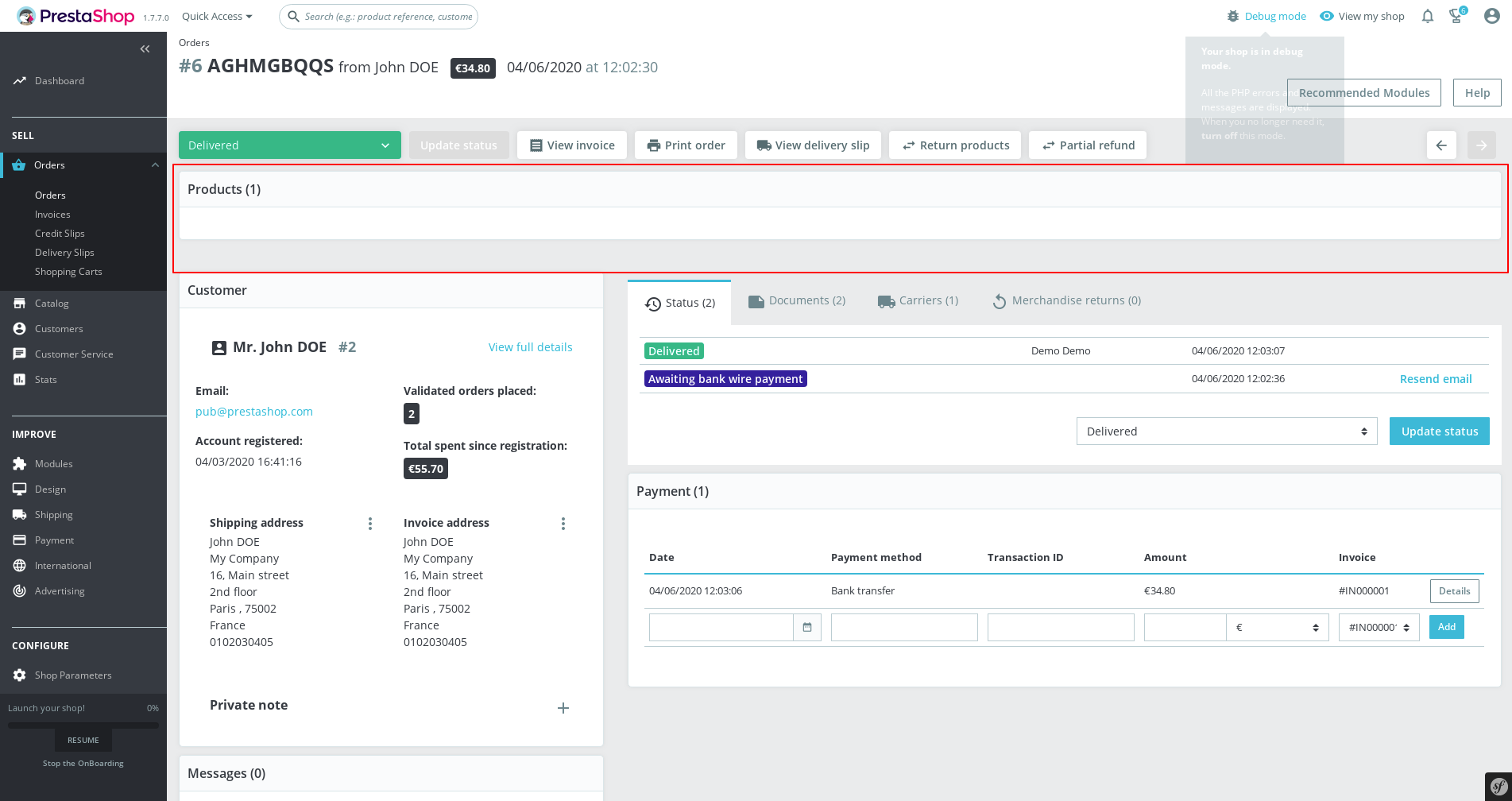
Task: Open the Customer Service sidebar section
Action: click(x=74, y=354)
